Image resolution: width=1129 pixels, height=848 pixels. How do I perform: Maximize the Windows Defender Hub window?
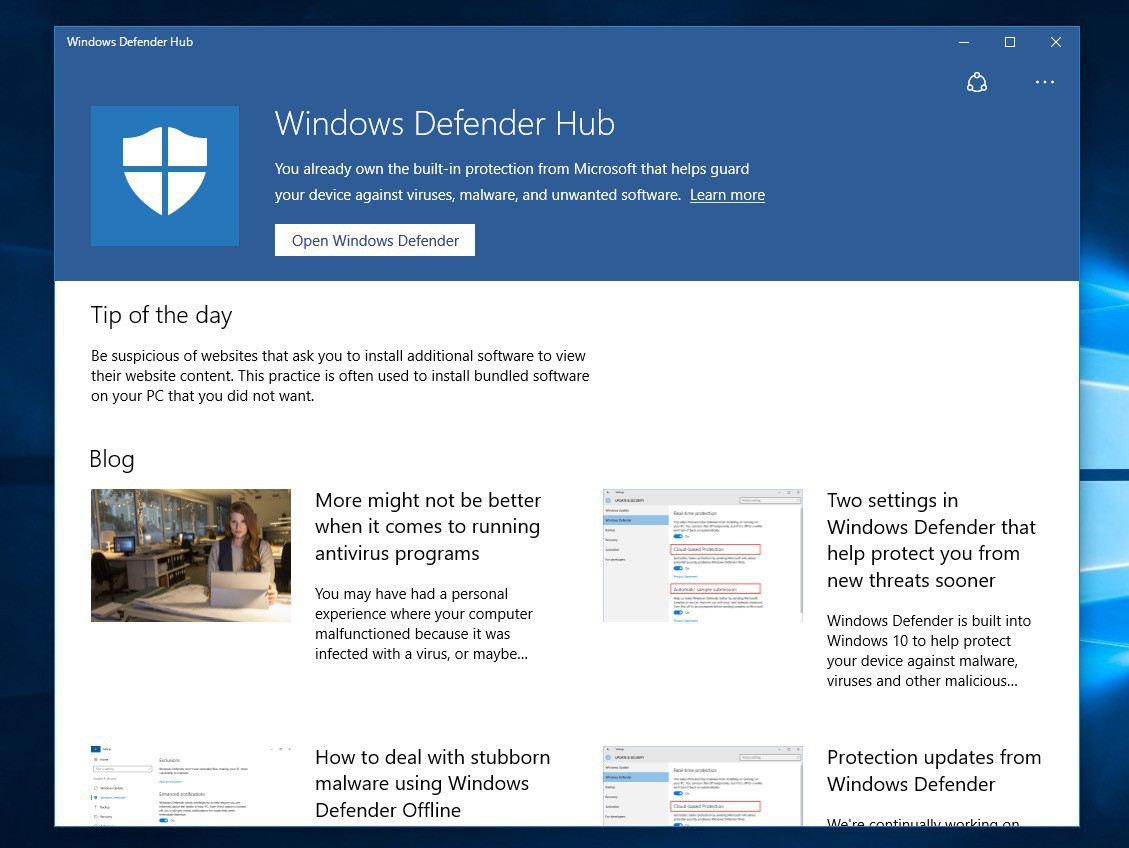click(x=1009, y=42)
